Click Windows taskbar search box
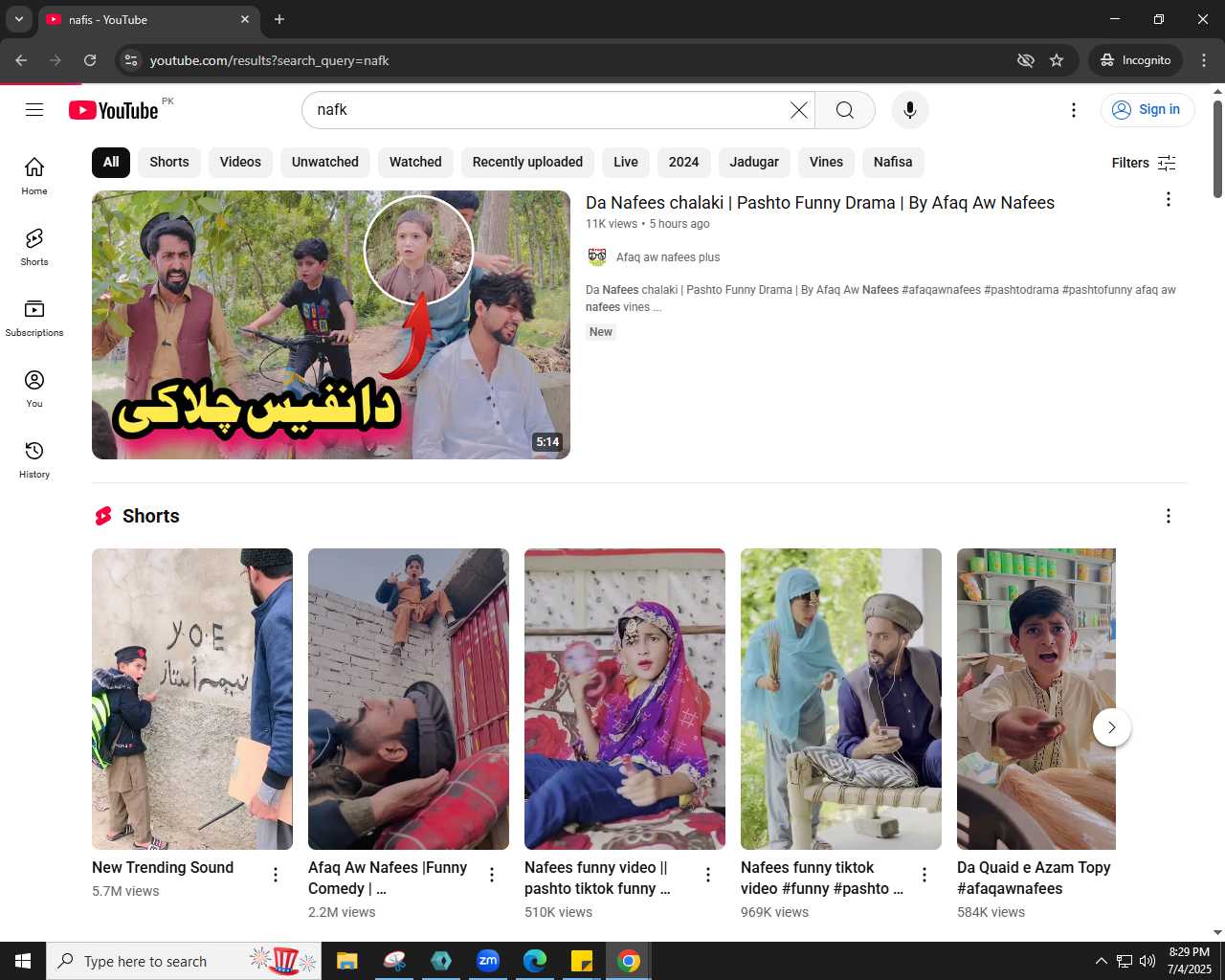This screenshot has height=980, width=1225. 184,961
